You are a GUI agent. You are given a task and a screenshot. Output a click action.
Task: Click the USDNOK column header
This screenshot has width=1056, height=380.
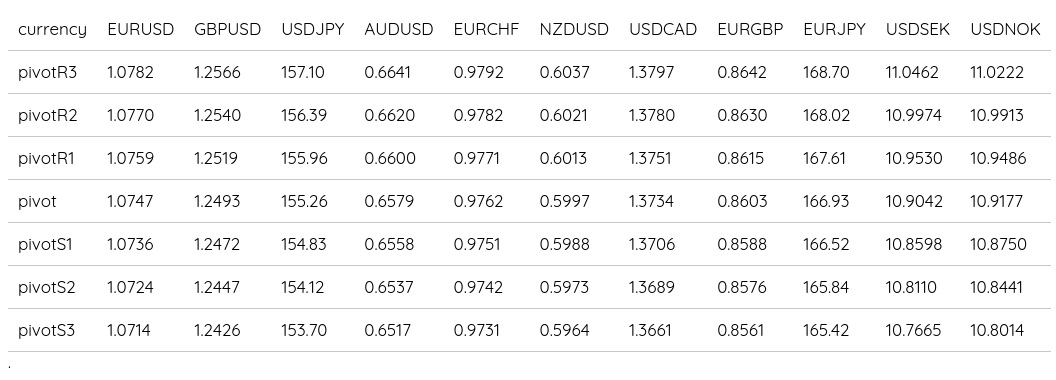[x=1005, y=30]
